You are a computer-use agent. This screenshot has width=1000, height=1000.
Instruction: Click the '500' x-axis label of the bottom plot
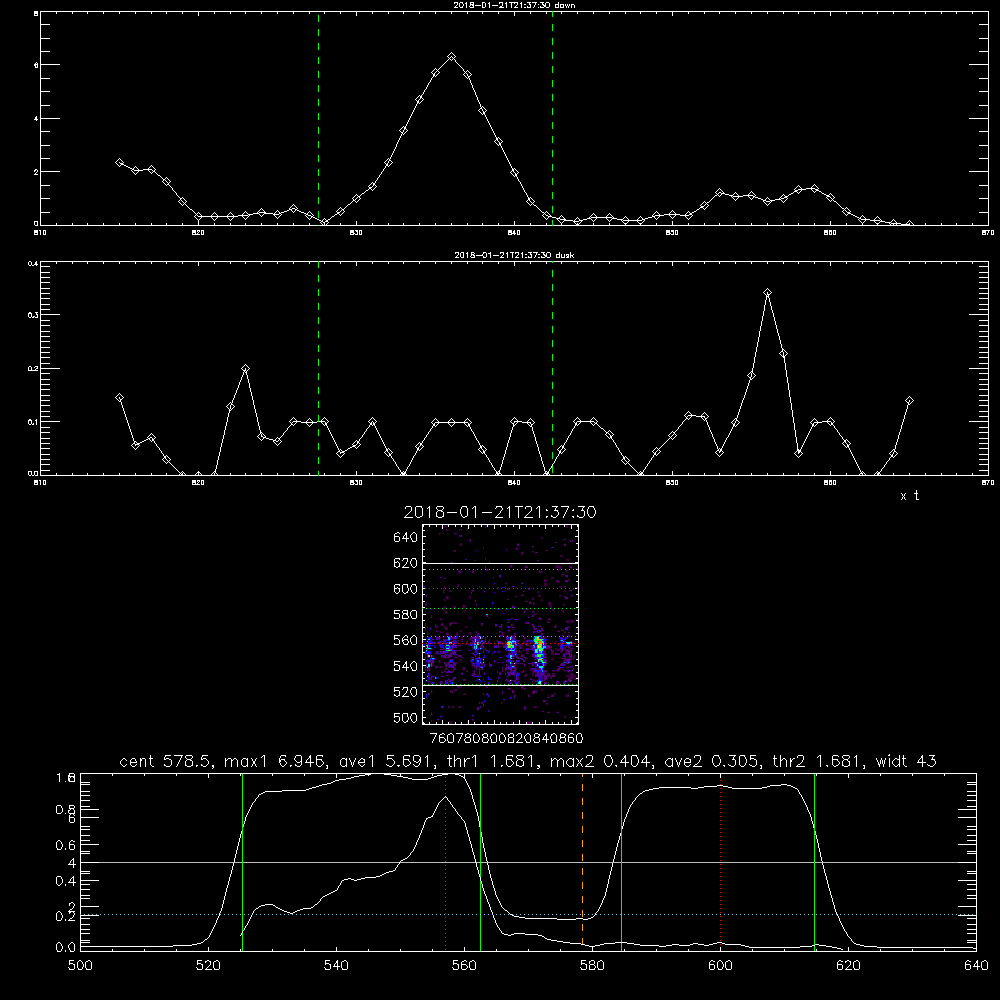coord(80,966)
